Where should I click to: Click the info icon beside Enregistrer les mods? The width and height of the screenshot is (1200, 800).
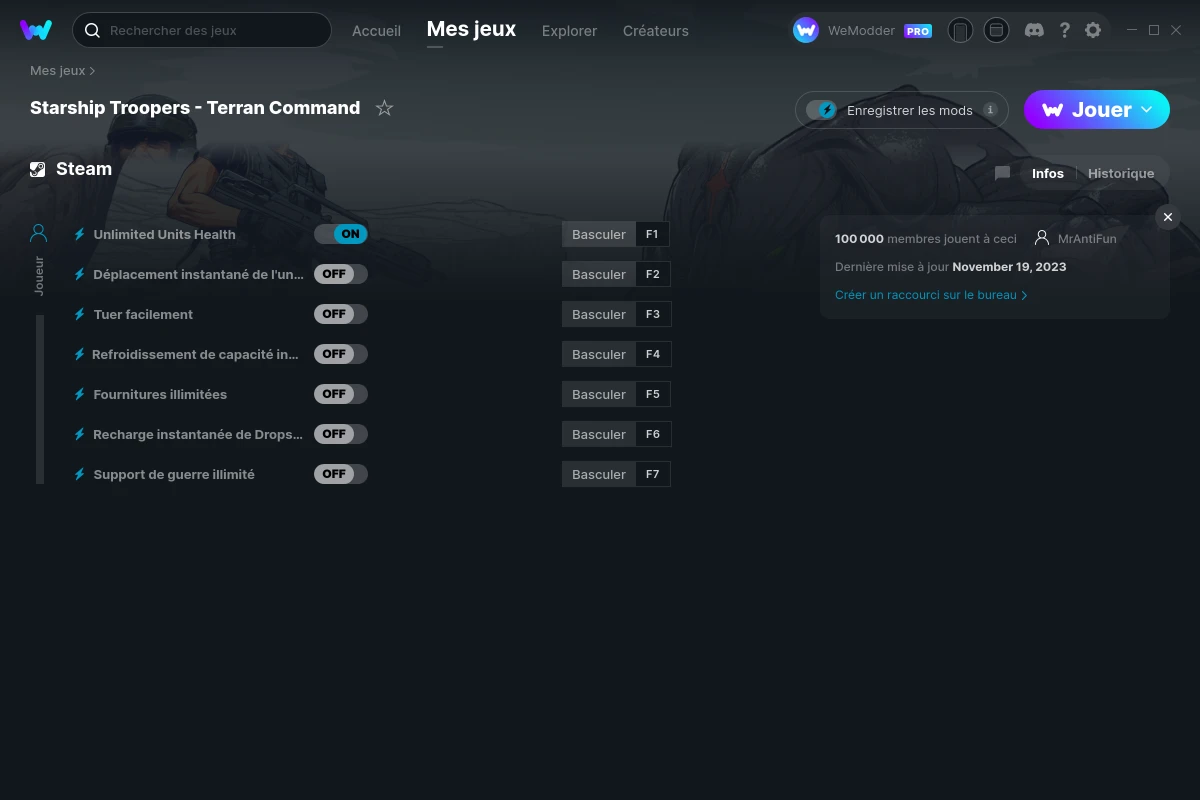click(x=990, y=110)
